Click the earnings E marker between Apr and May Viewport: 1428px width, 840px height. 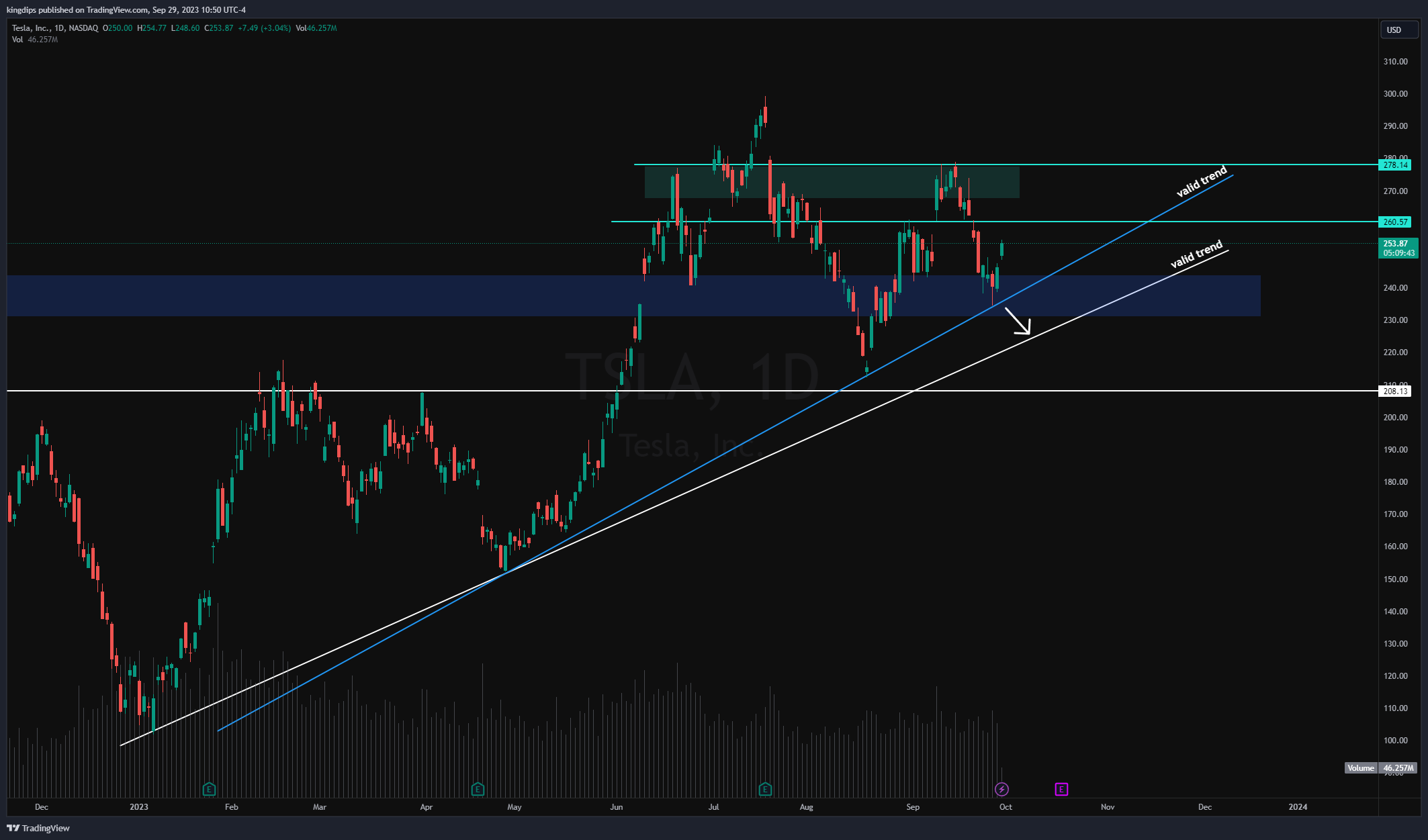coord(478,789)
